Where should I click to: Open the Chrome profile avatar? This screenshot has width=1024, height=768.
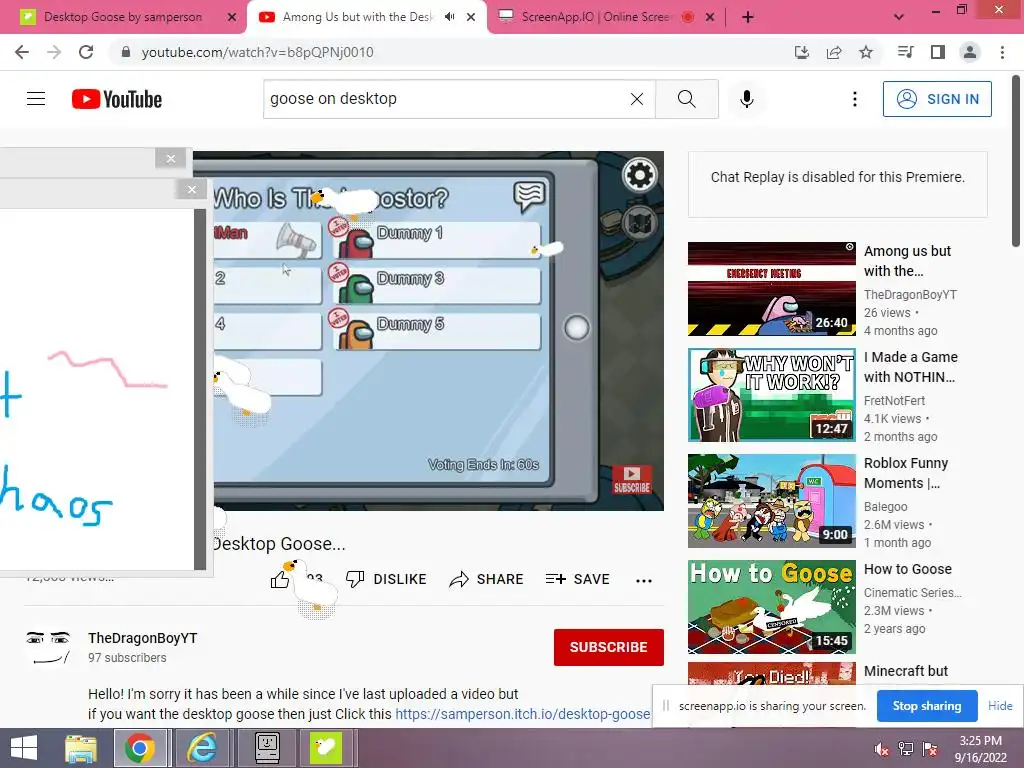[970, 52]
